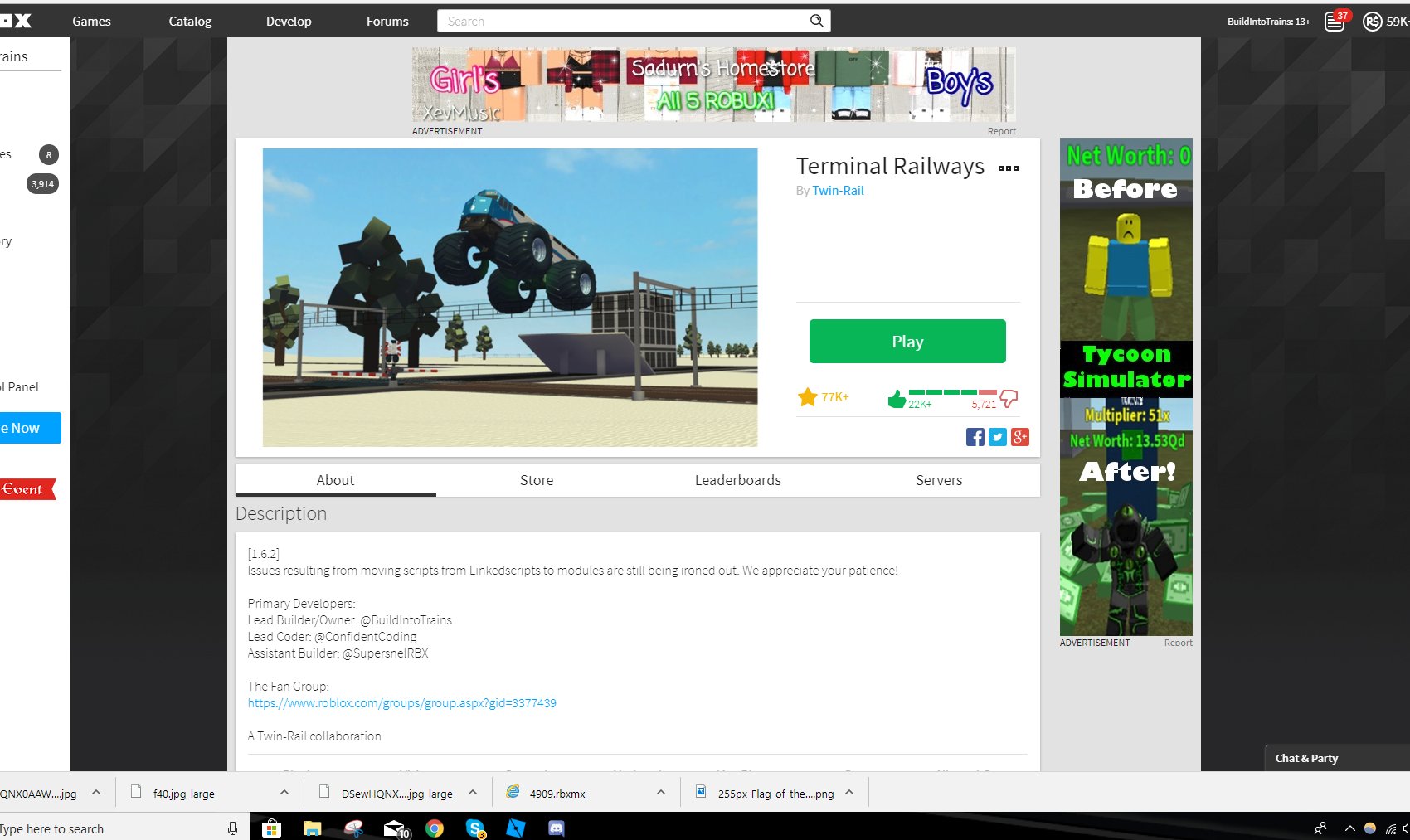Open the Games menu
This screenshot has width=1410, height=840.
point(91,21)
